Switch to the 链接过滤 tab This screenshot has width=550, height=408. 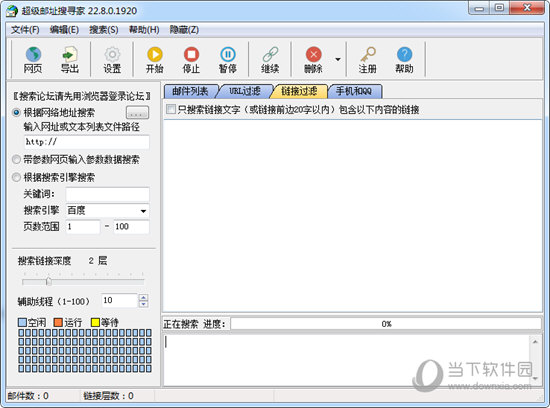pyautogui.click(x=299, y=91)
